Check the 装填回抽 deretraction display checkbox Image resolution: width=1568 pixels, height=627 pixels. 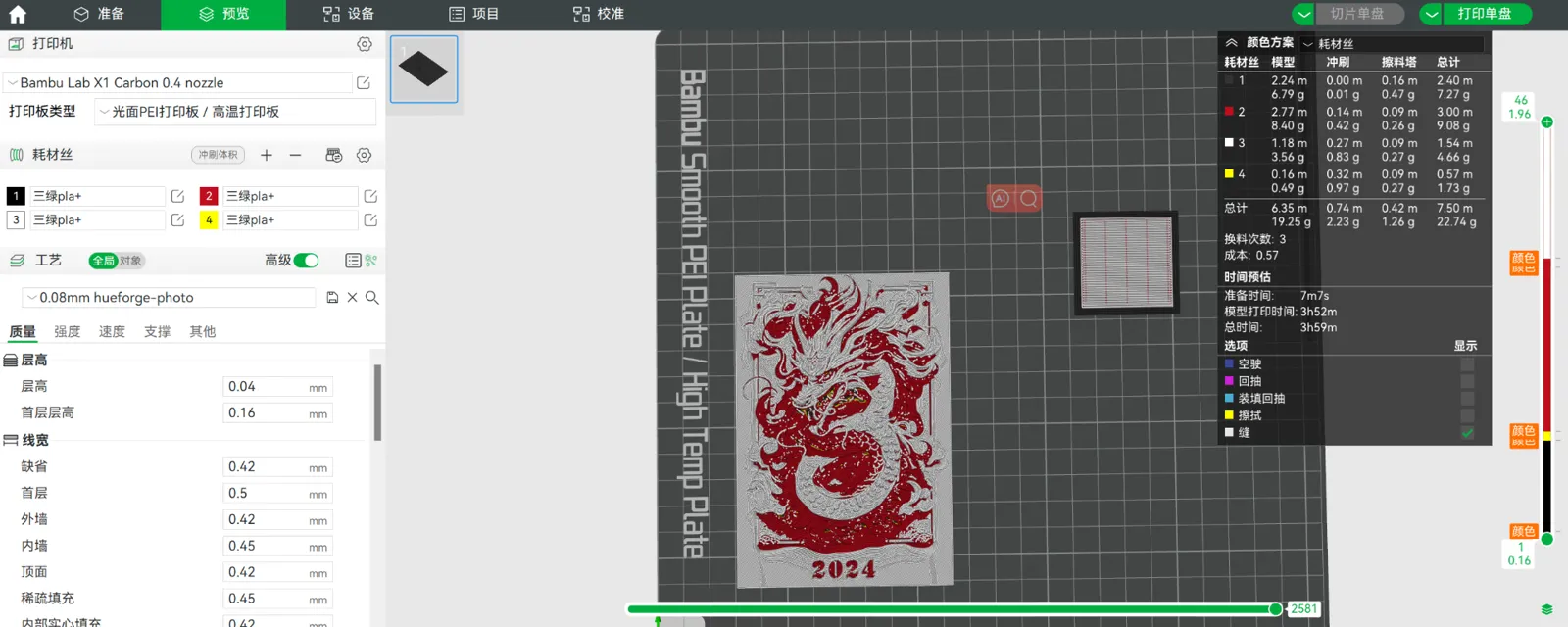pos(1467,399)
